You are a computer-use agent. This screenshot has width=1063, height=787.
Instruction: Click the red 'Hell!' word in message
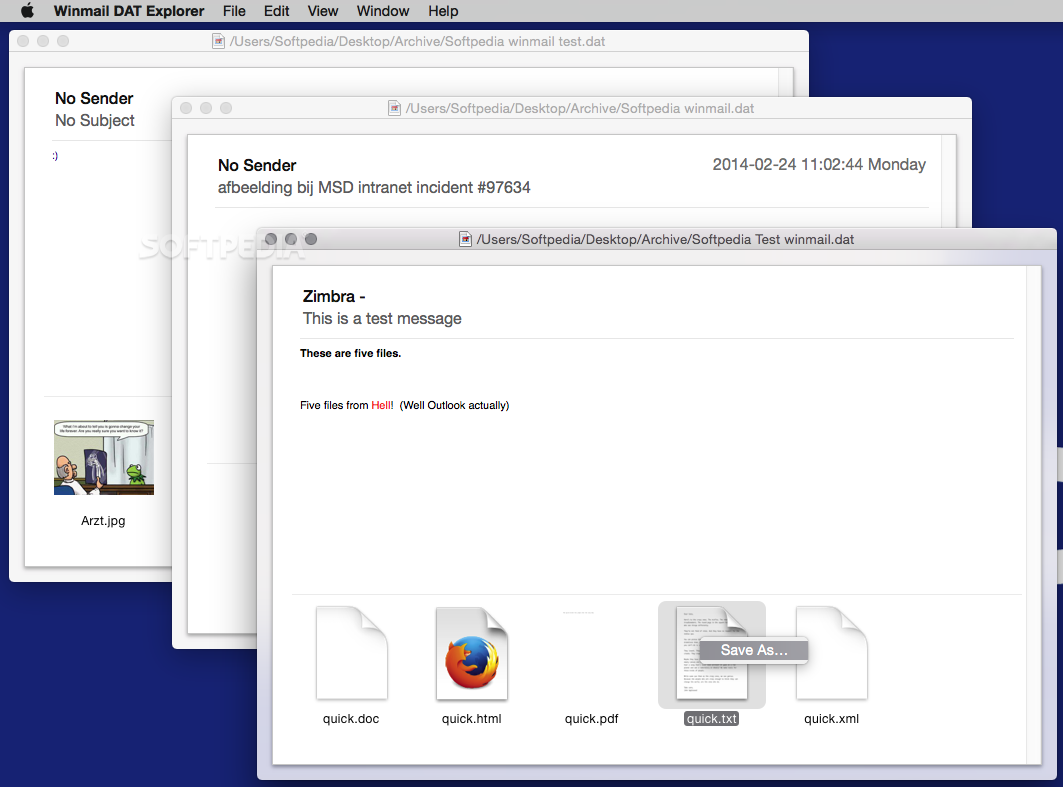coord(382,405)
